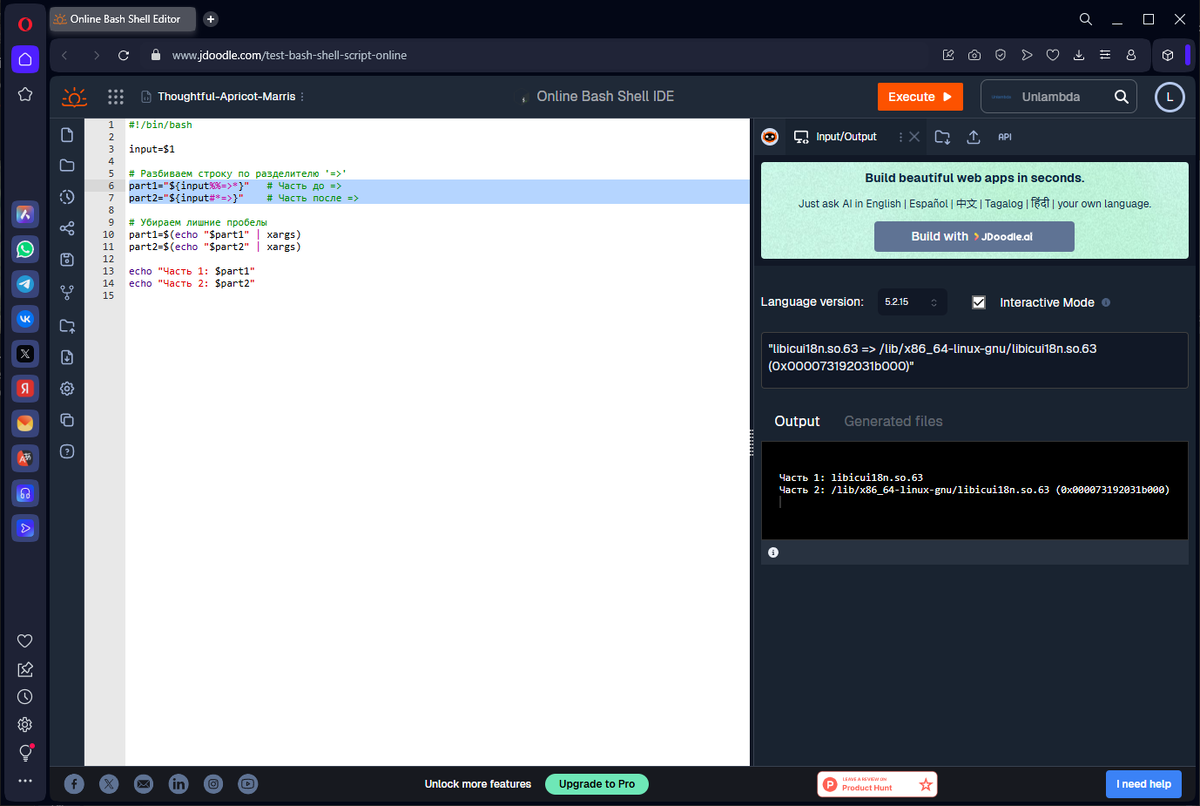Viewport: 1200px width, 806px height.
Task: Switch to the Output tab
Action: click(x=797, y=421)
